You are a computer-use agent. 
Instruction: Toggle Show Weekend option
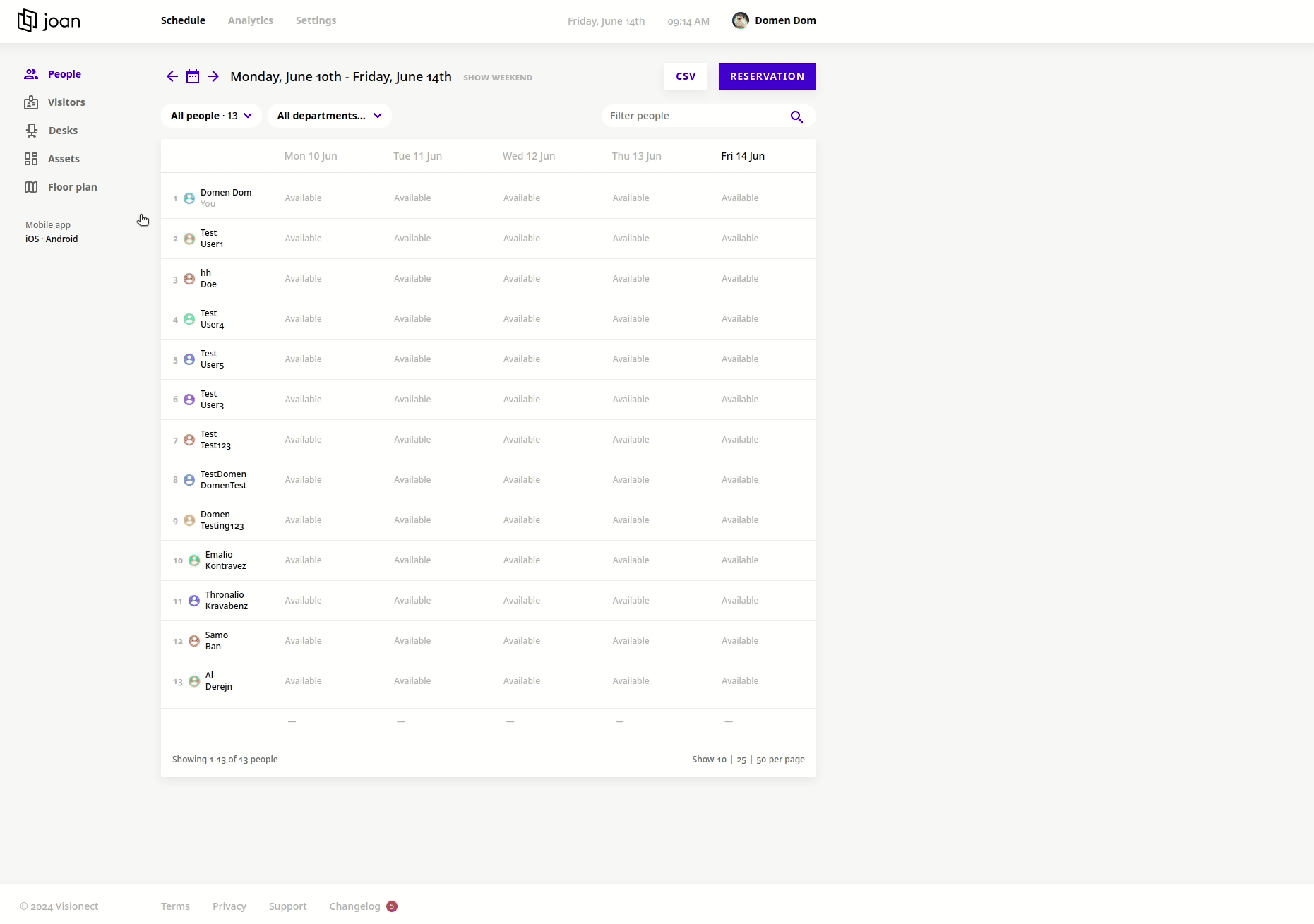(498, 78)
